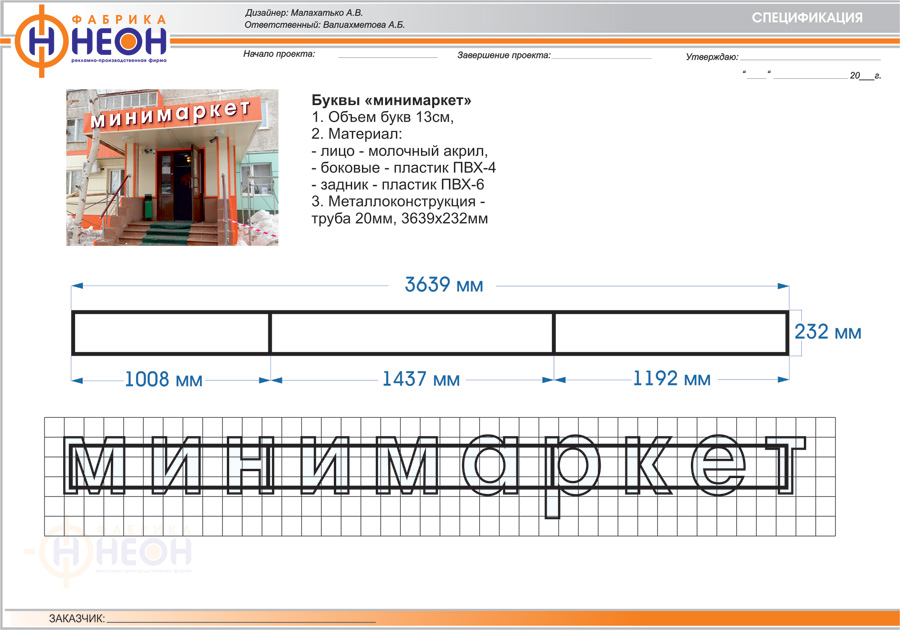Click the 'Утверждаю' signature line
The width and height of the screenshot is (900, 630).
tap(810, 57)
